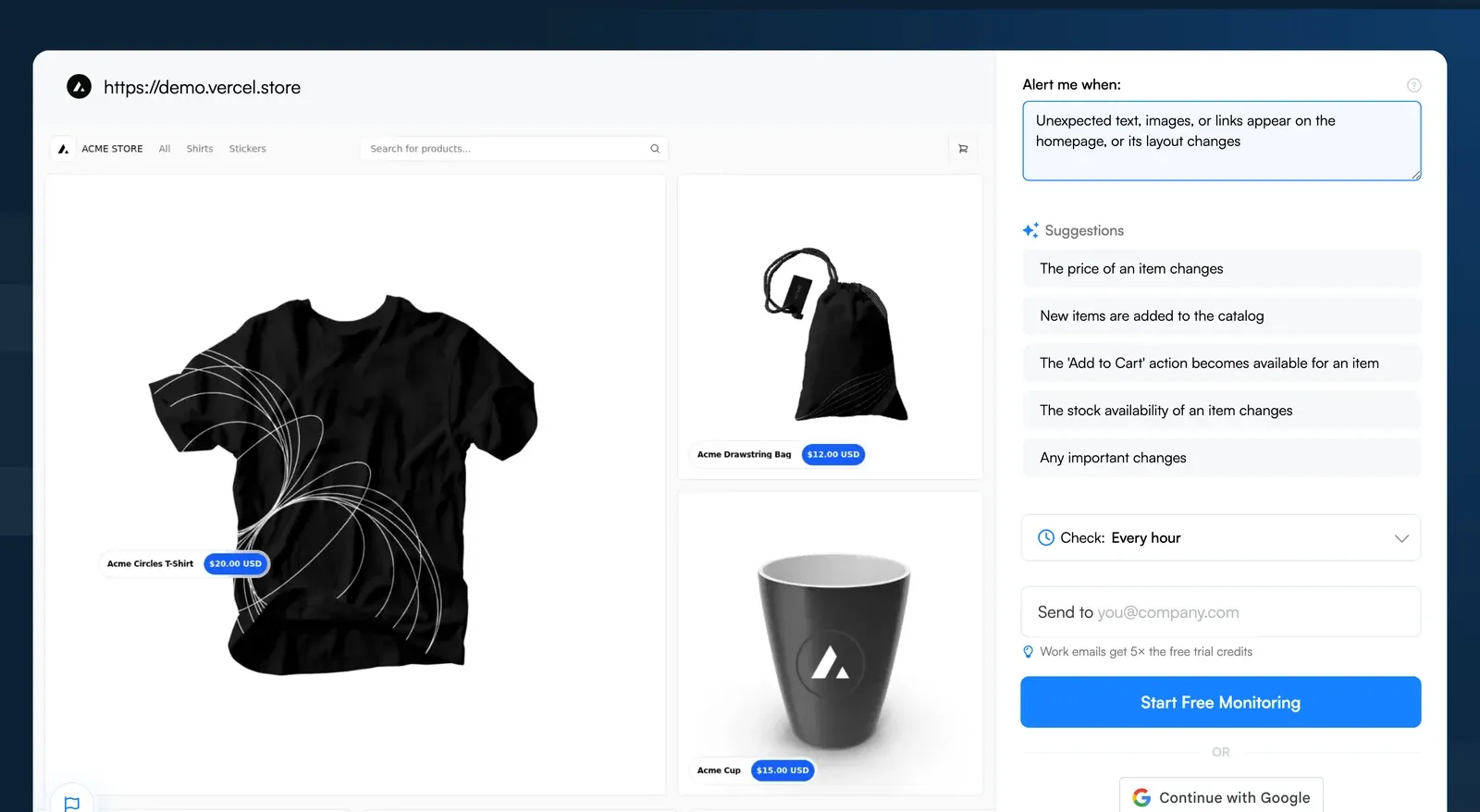Click the Acme Drawstring Bag label
This screenshot has width=1480, height=812.
pos(744,454)
